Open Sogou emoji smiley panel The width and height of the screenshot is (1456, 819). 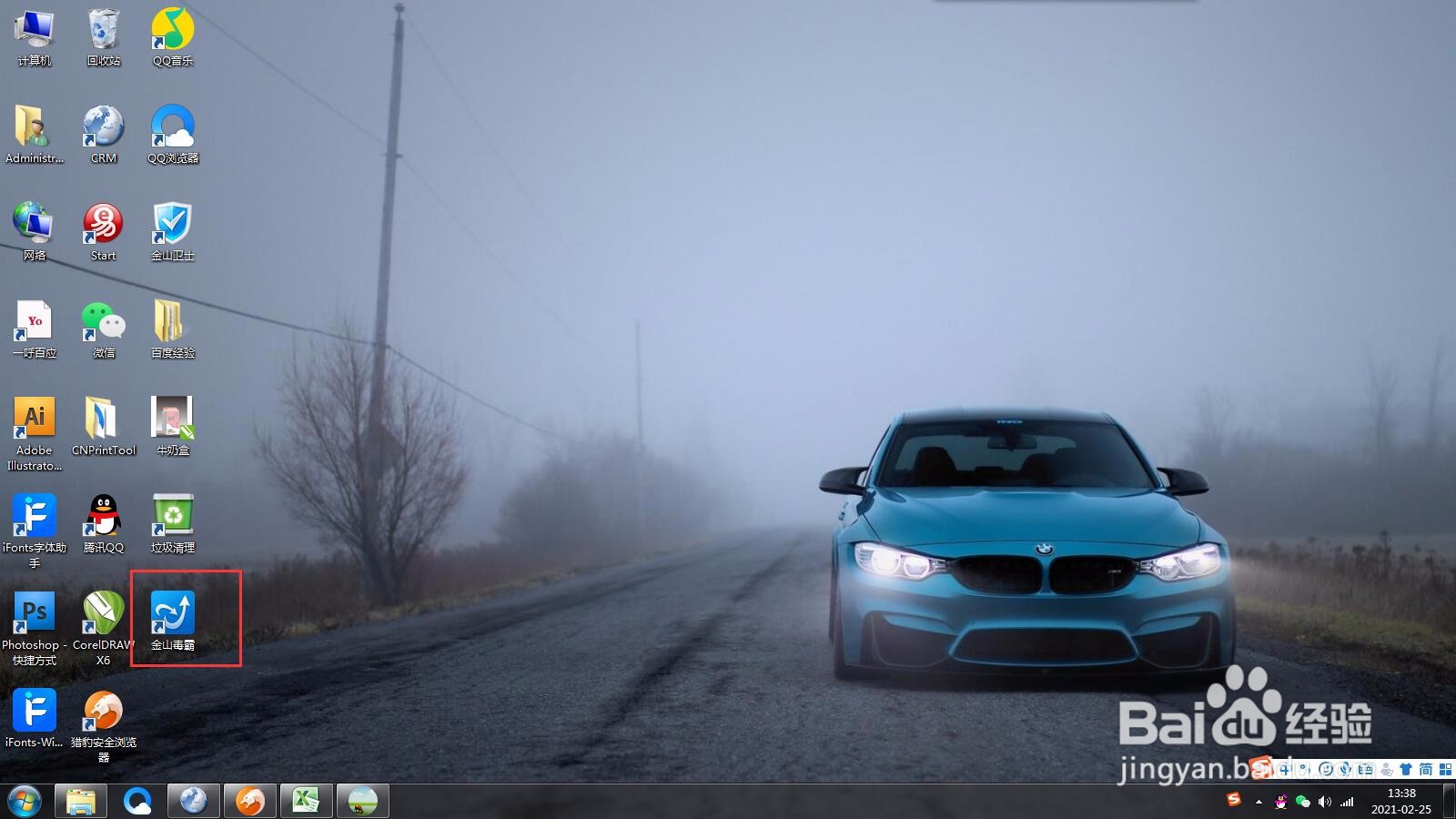(x=1326, y=770)
